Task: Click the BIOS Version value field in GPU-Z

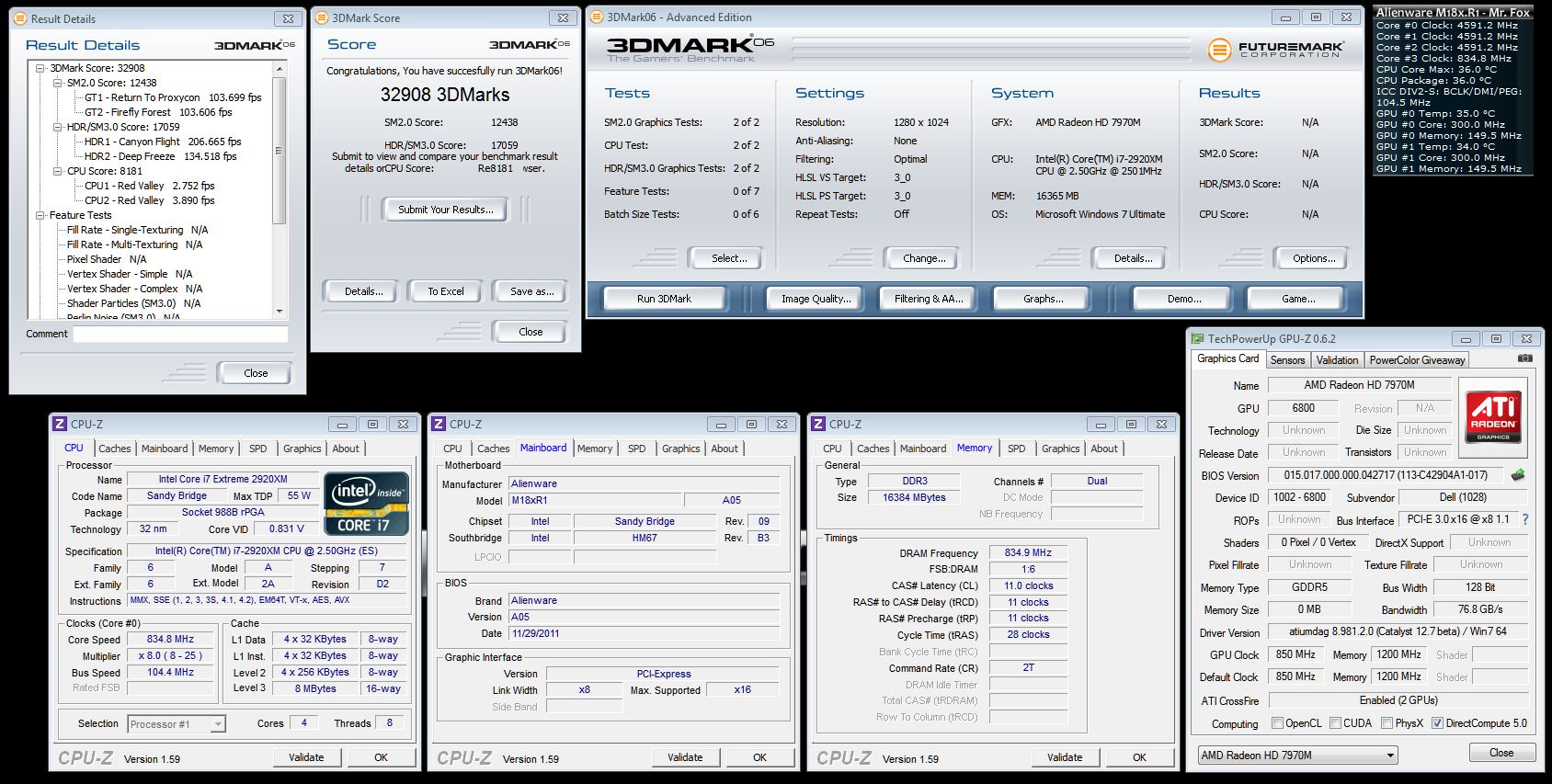Action: point(1386,475)
